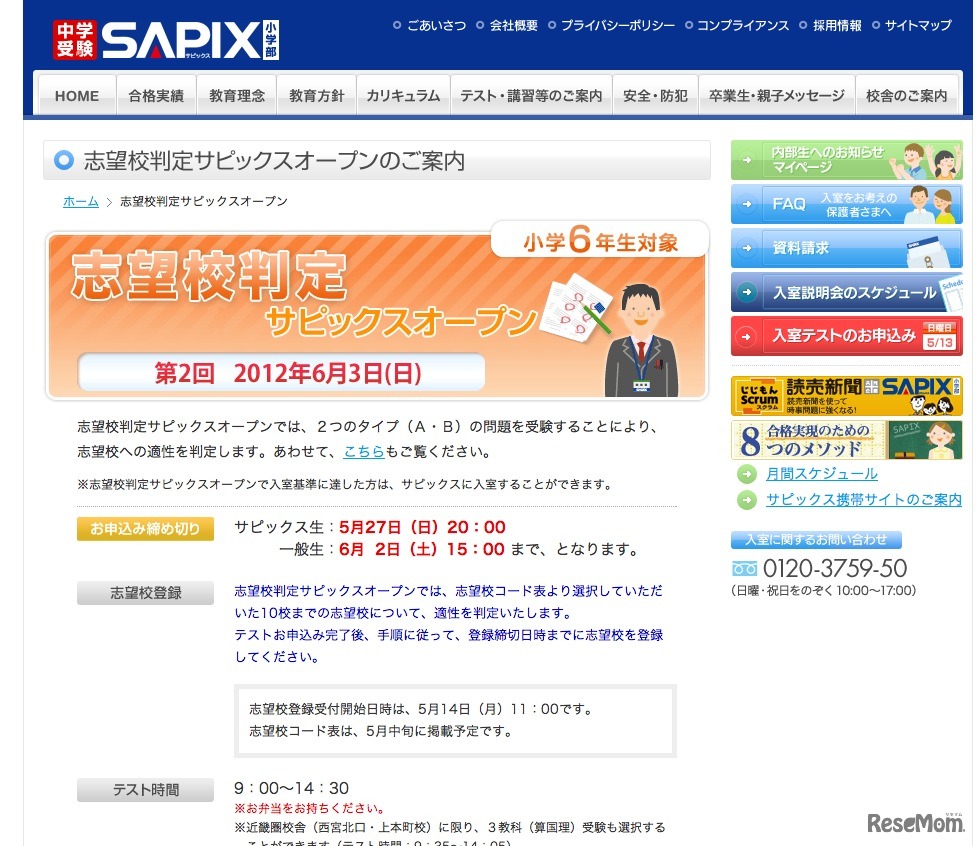This screenshot has height=846, width=978.
Task: Click the phone number 0120-3759-50
Action: pos(835,568)
